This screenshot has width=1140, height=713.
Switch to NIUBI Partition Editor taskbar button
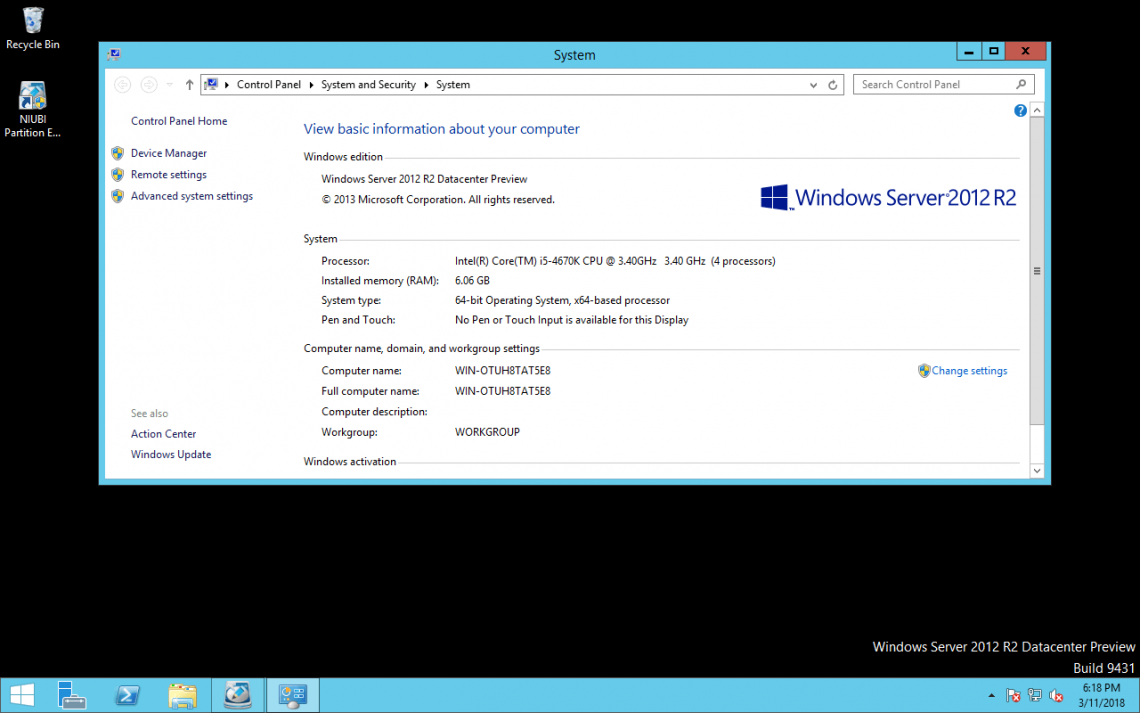[238, 696]
